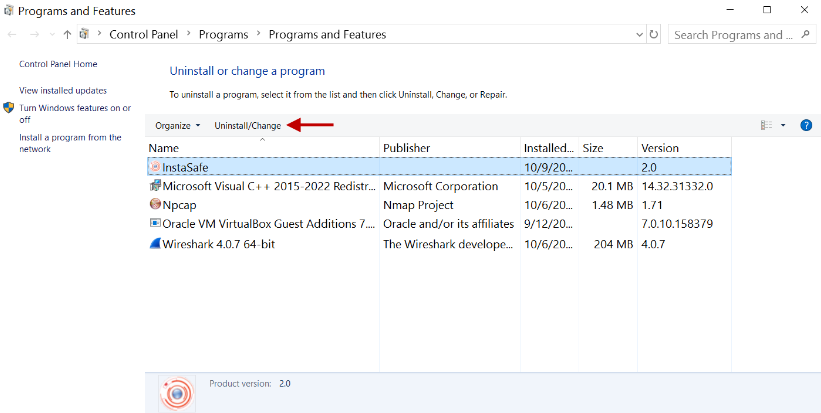Click the Npcap program icon

point(155,205)
